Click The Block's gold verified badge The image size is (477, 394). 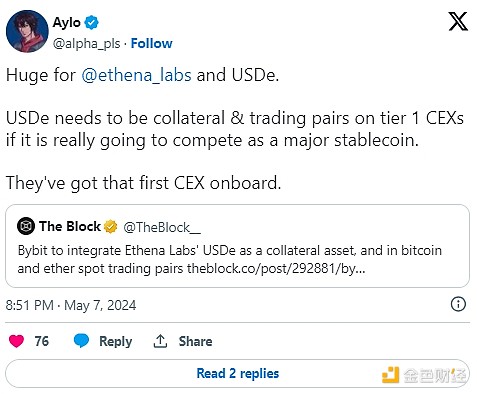point(111,227)
